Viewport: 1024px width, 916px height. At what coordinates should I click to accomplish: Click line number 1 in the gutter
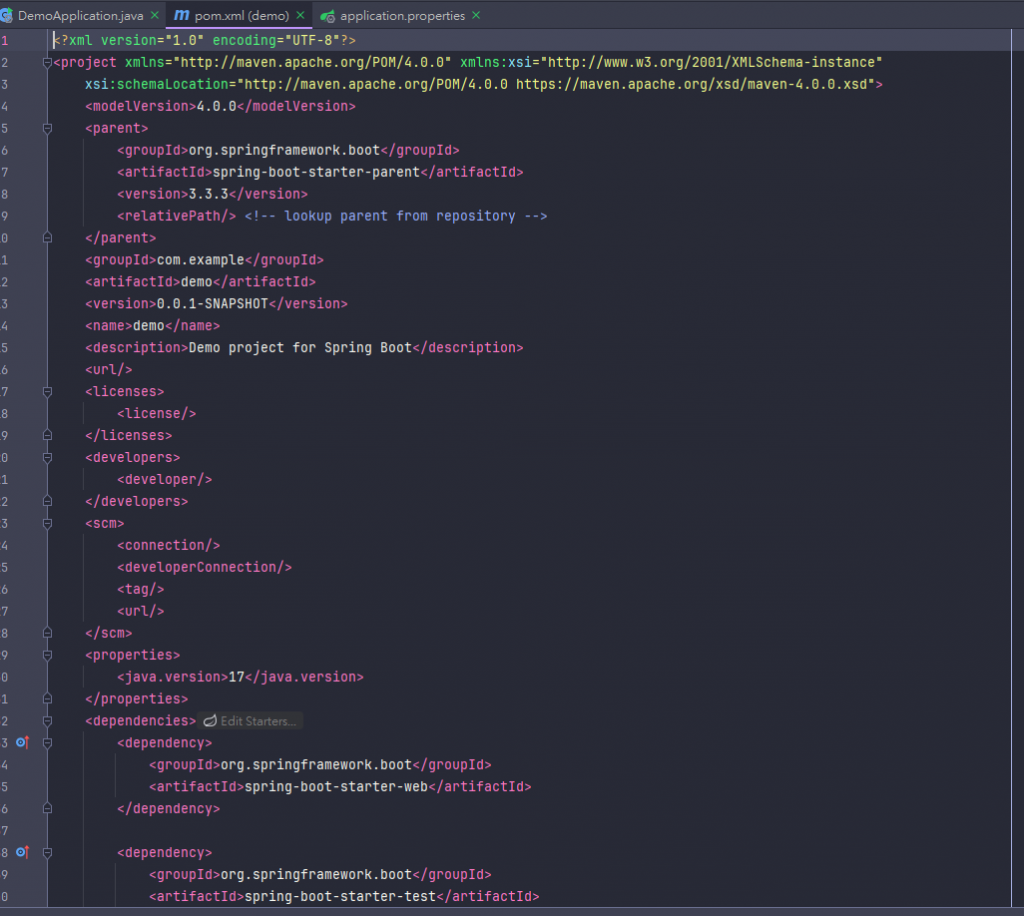pos(5,40)
